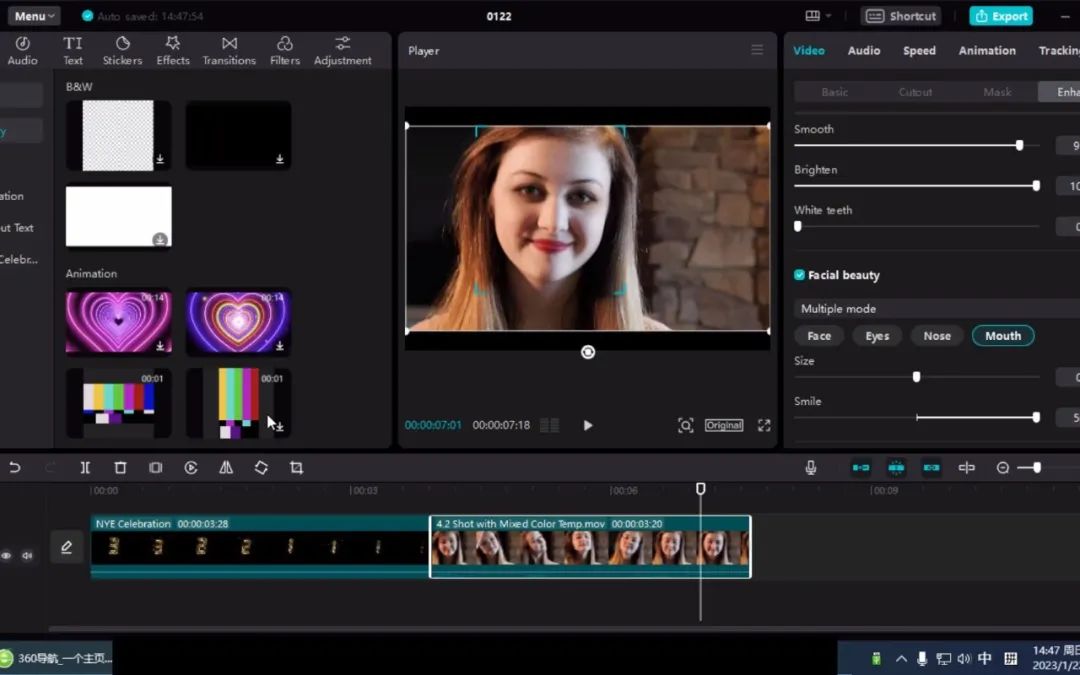Click the Delete trash icon in timeline toolbar

120,468
